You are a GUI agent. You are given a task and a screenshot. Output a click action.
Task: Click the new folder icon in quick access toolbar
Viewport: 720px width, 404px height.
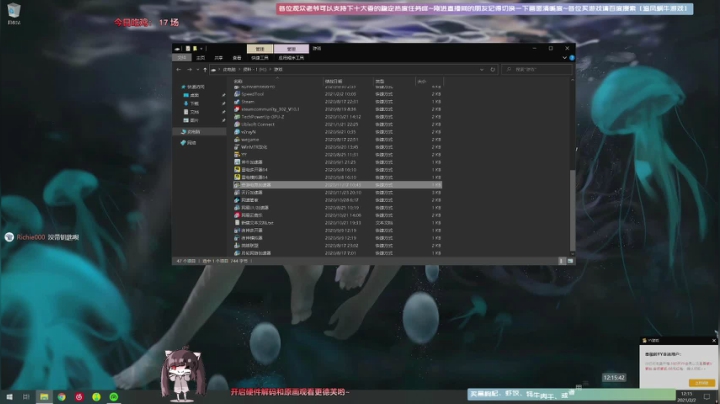(x=195, y=48)
